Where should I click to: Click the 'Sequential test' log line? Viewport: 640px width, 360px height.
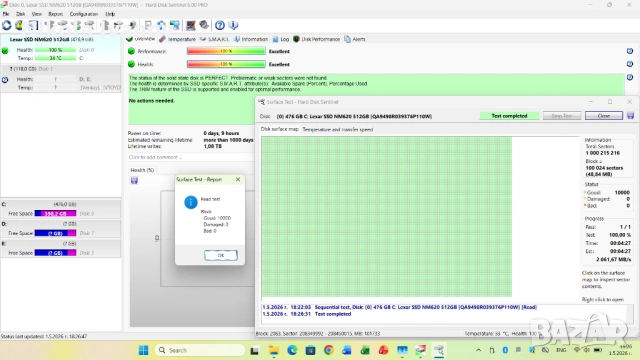(x=400, y=307)
